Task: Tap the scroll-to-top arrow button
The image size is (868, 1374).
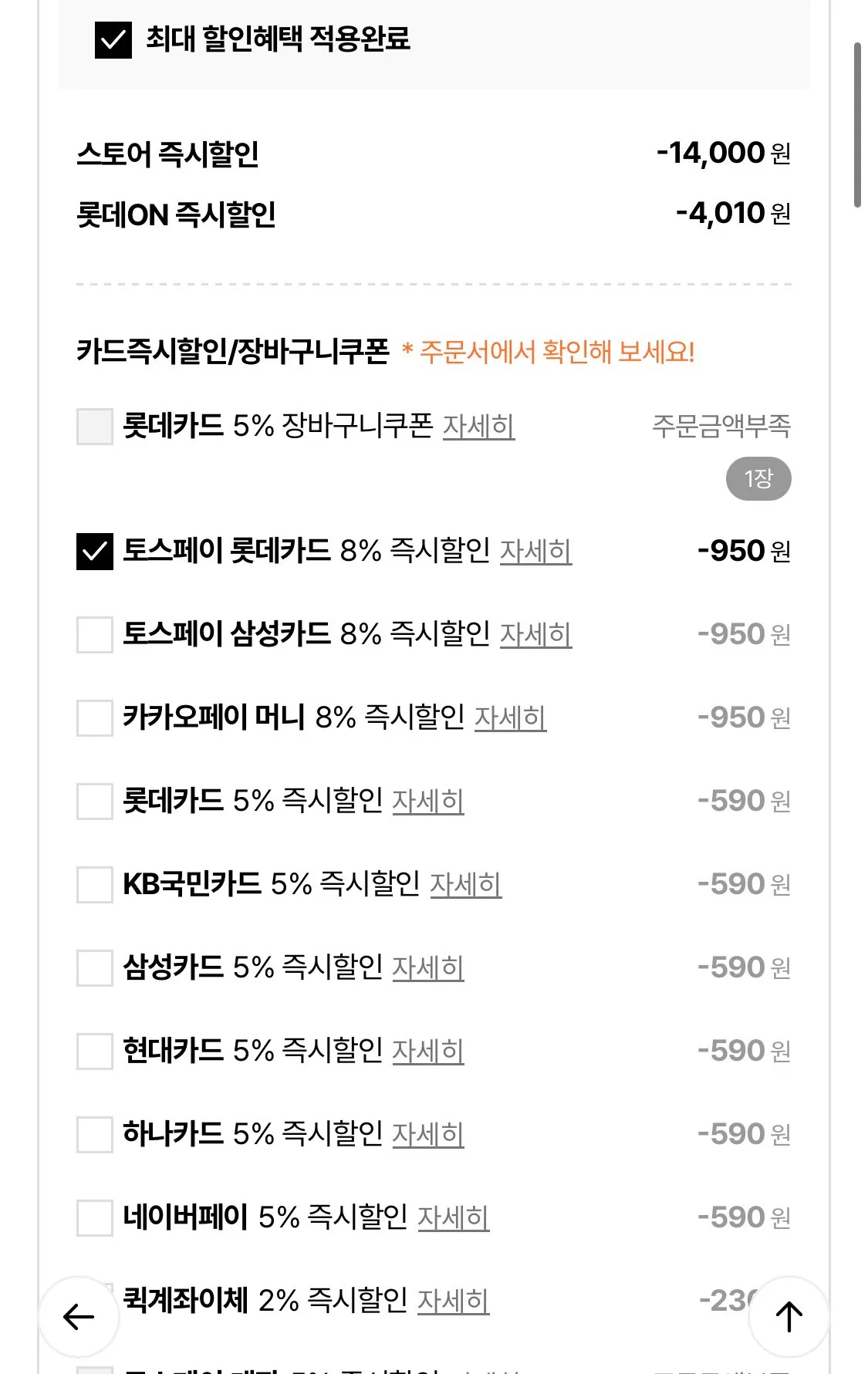Action: (x=790, y=1314)
